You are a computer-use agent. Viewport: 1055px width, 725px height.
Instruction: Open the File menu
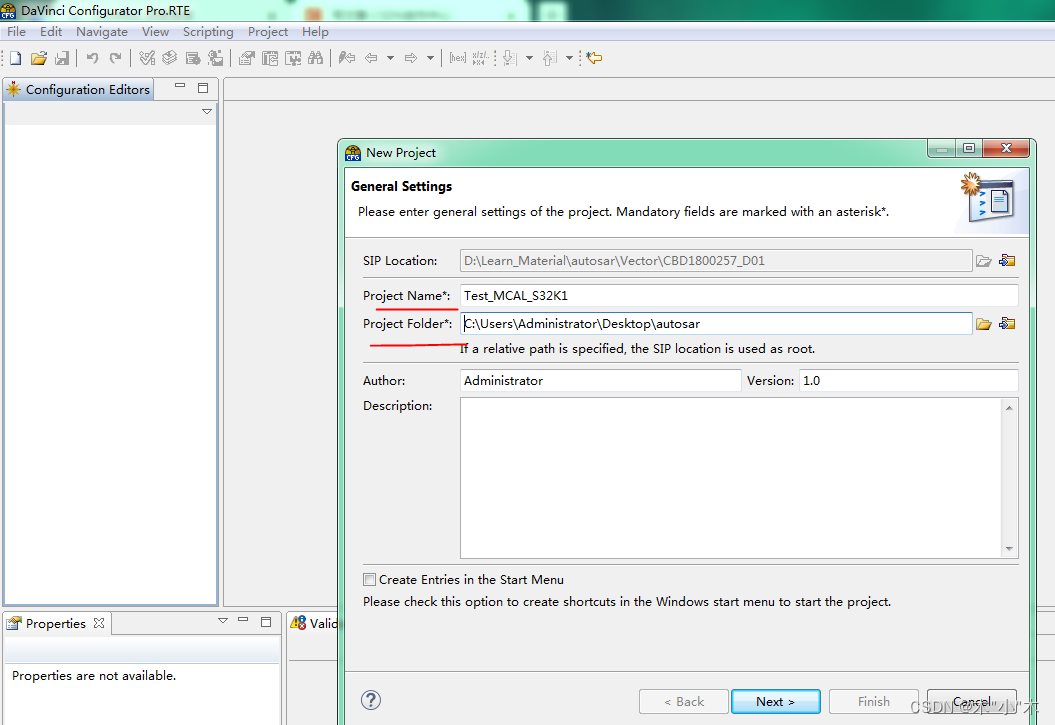click(x=16, y=32)
